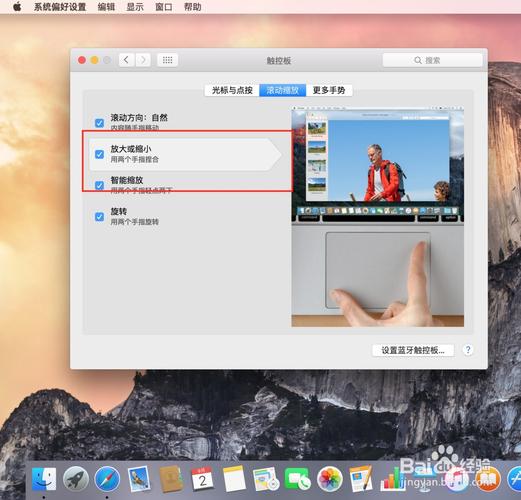Viewport: 521px width, 500px height.
Task: Disable the 旋转 checkbox
Action: pos(99,217)
